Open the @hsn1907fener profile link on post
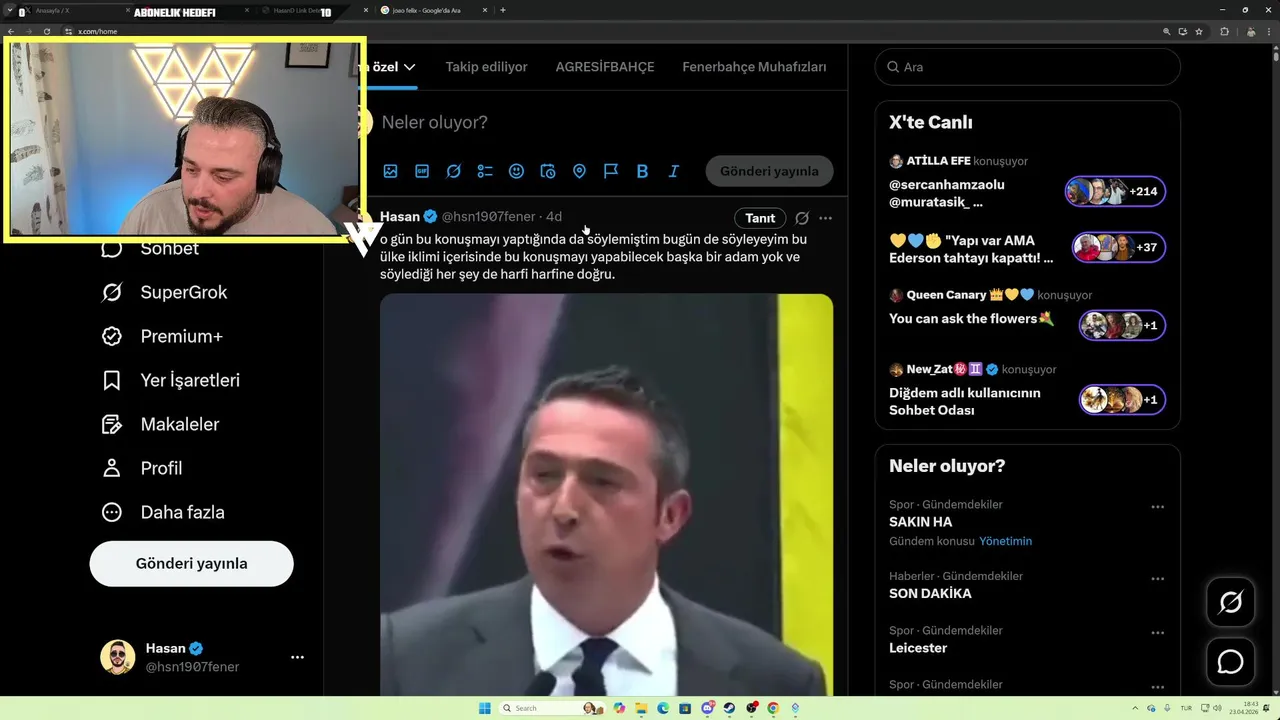 pyautogui.click(x=489, y=217)
